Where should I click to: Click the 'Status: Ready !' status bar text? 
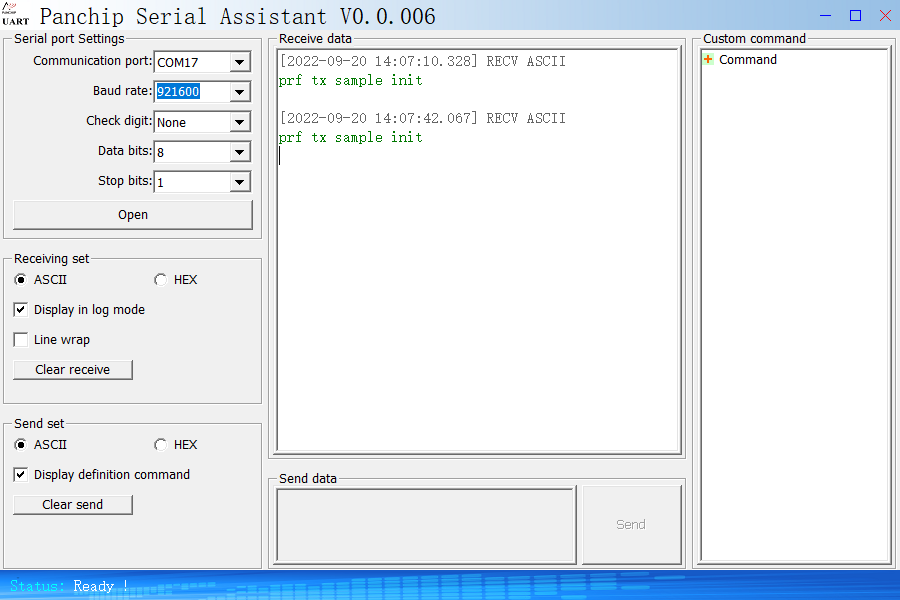[x=69, y=586]
